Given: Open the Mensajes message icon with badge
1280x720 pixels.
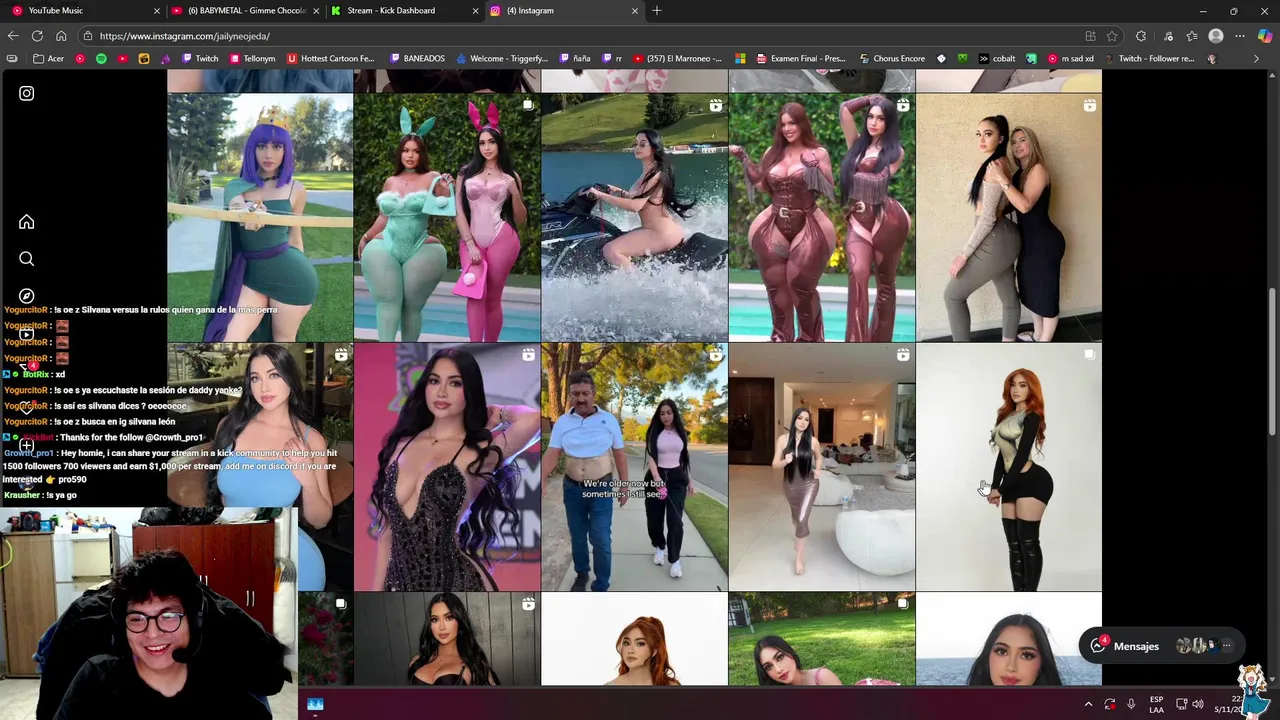Looking at the screenshot, I should (1098, 645).
